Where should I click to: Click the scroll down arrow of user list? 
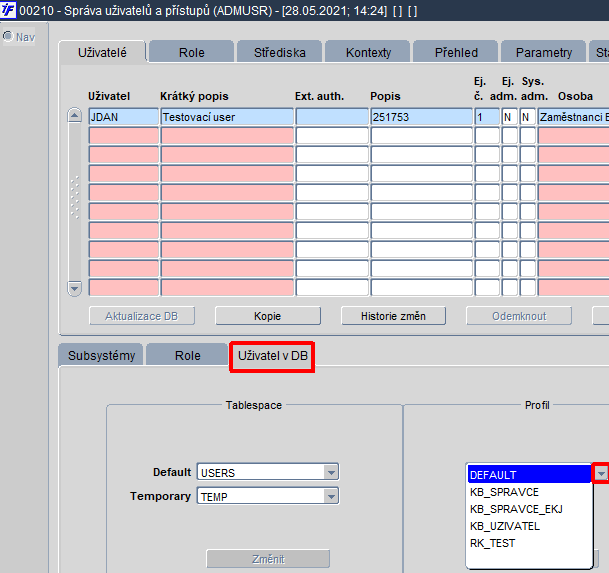point(74,288)
